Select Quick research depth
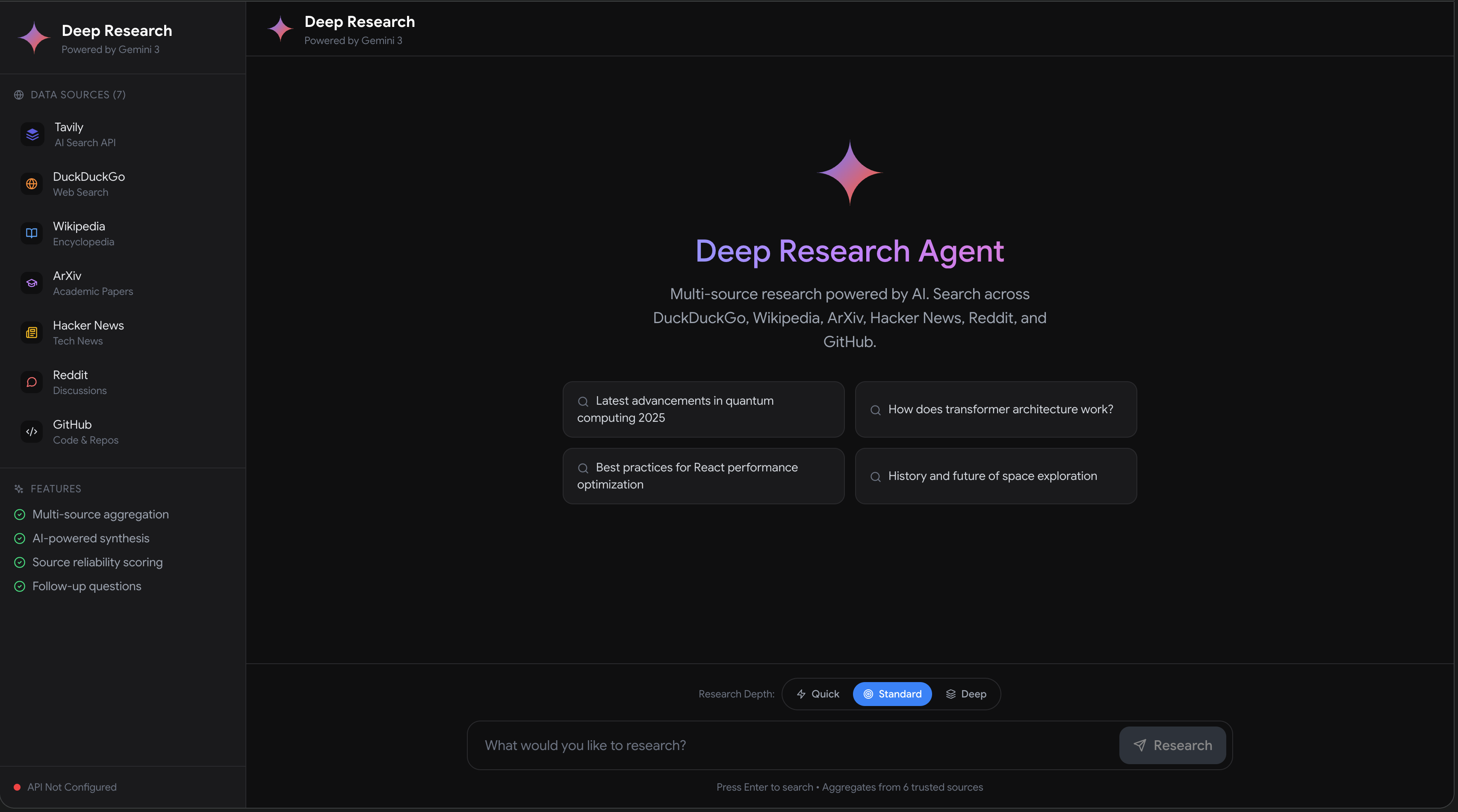This screenshot has height=812, width=1458. [818, 694]
